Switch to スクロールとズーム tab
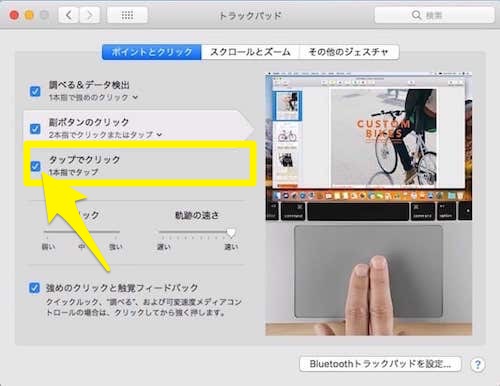The height and width of the screenshot is (386, 500). (x=250, y=52)
